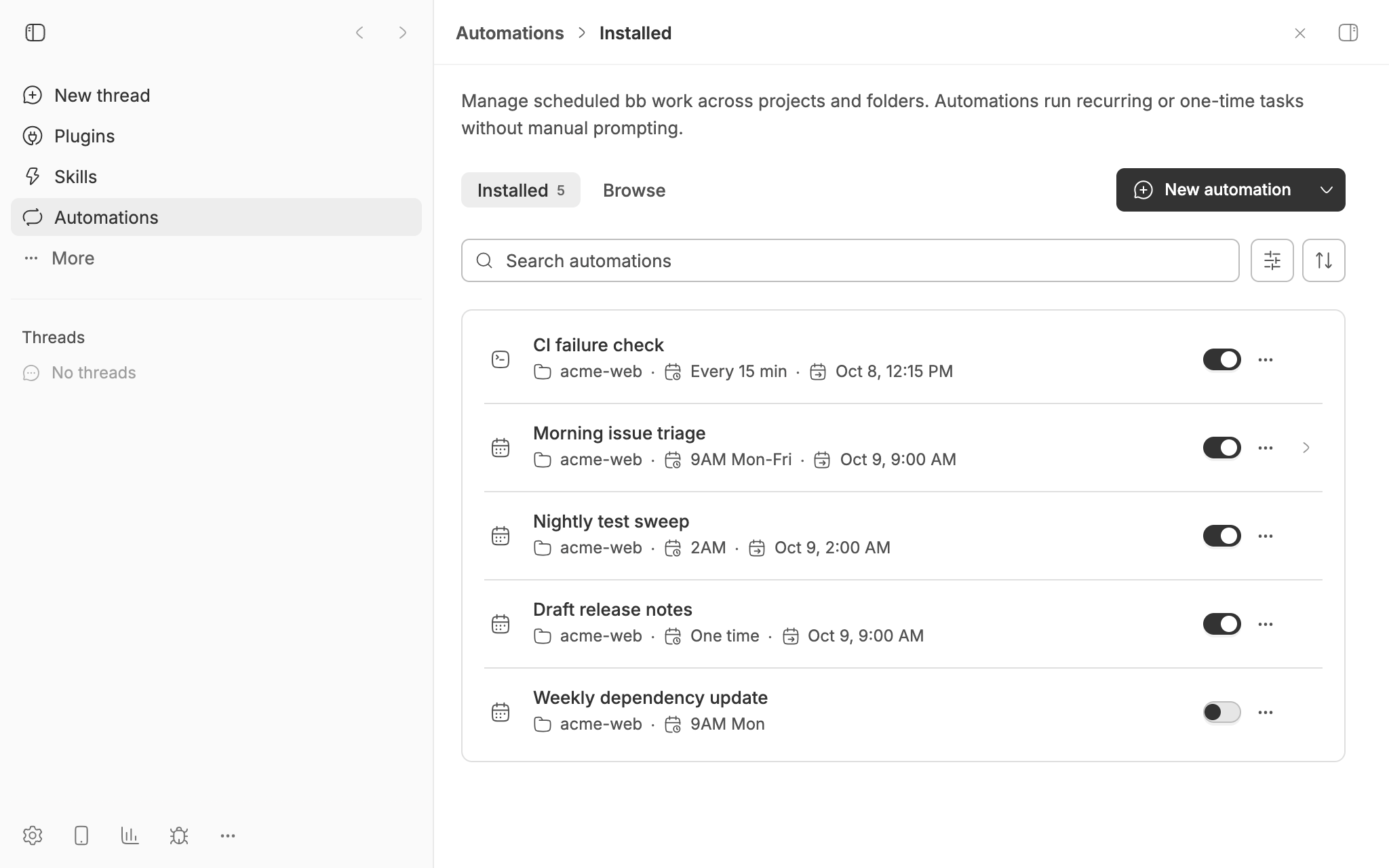Open more options for Draft release notes
1389x868 pixels.
click(1266, 624)
